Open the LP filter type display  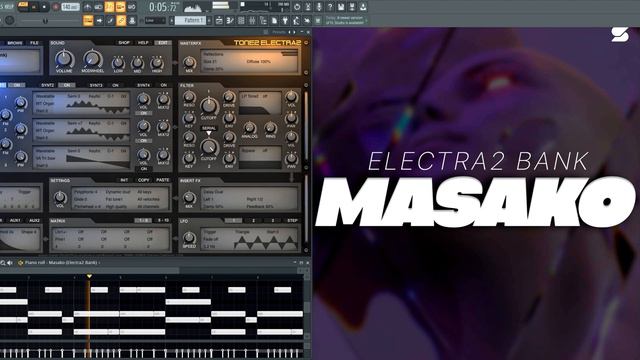click(x=260, y=103)
